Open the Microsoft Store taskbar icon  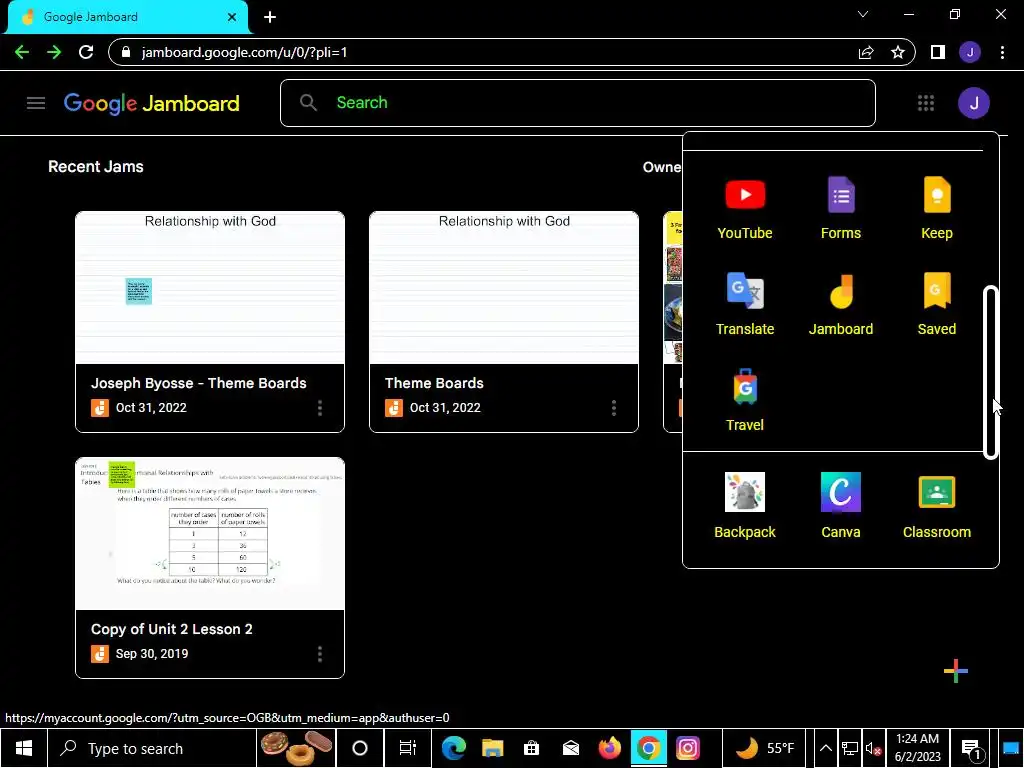(532, 748)
